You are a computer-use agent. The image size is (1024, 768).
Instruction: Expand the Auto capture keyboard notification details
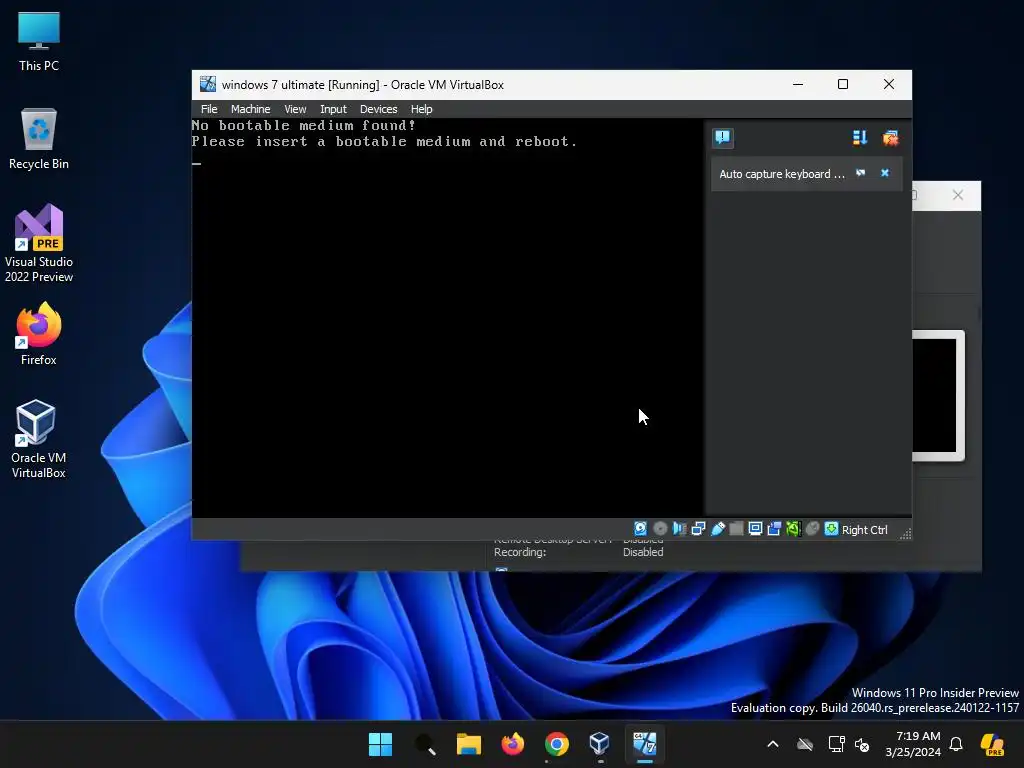pyautogui.click(x=861, y=173)
